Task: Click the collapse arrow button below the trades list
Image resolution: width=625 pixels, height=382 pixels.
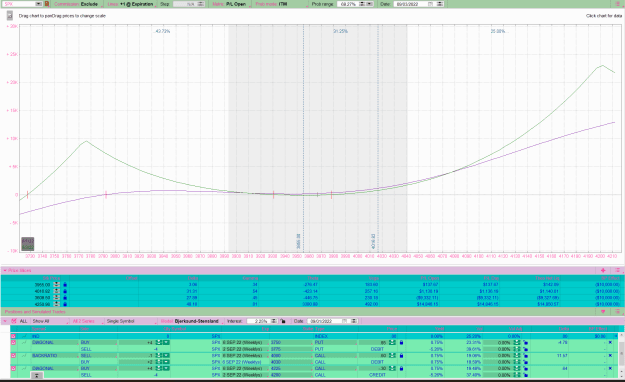Action: pos(37,375)
